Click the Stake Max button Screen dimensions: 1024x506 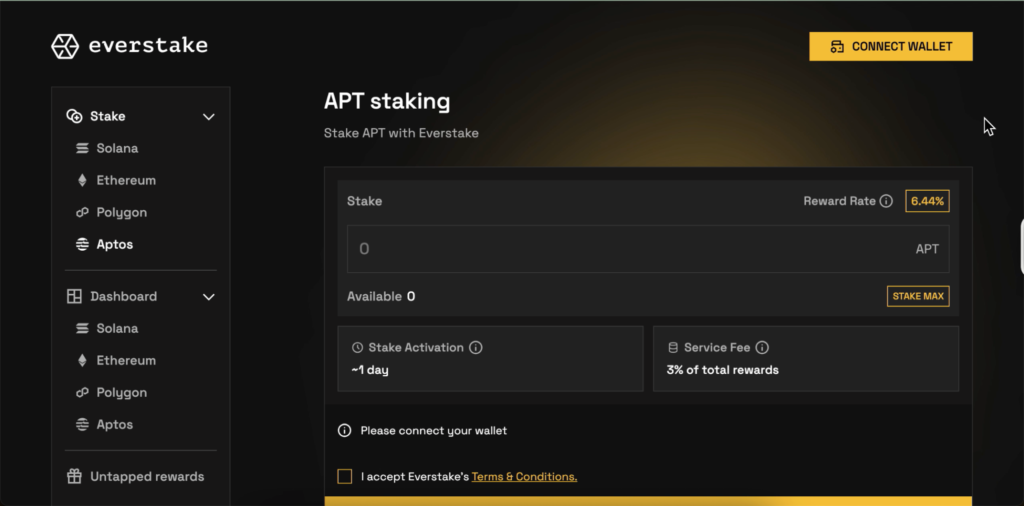[918, 296]
